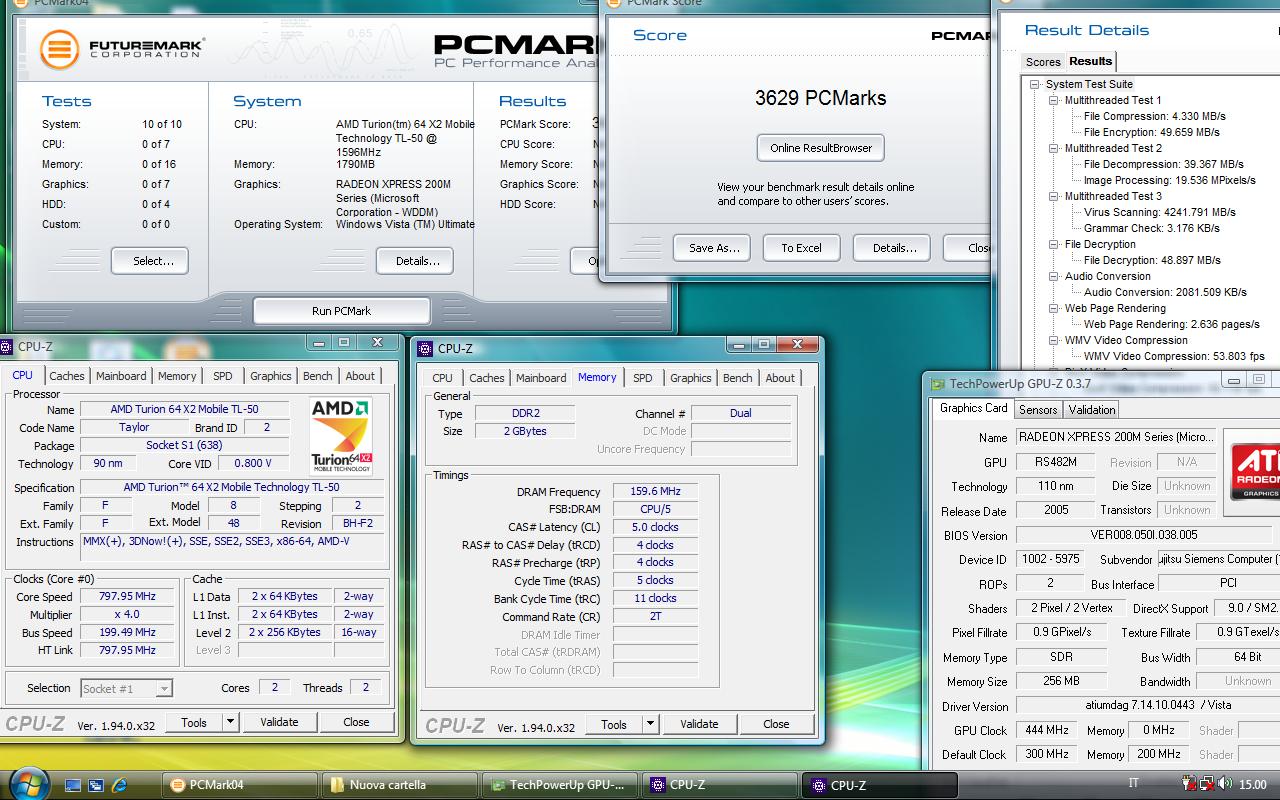Click the AMD Turion 64 X2 logo image

click(341, 436)
